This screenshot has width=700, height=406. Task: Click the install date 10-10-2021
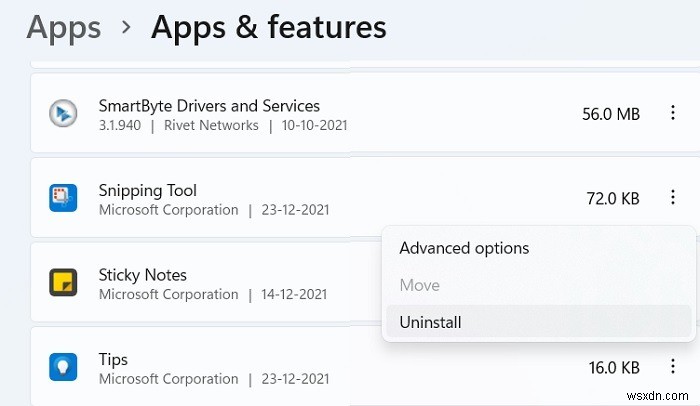point(314,126)
